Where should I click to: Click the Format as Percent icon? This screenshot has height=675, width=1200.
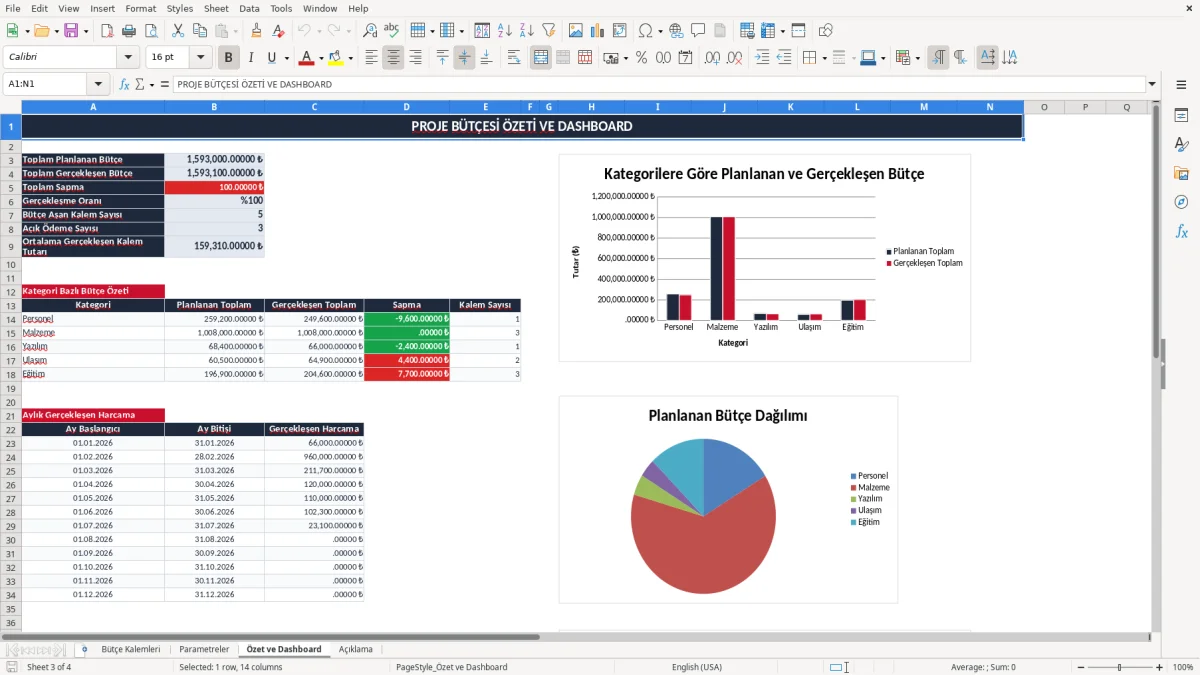(x=641, y=58)
